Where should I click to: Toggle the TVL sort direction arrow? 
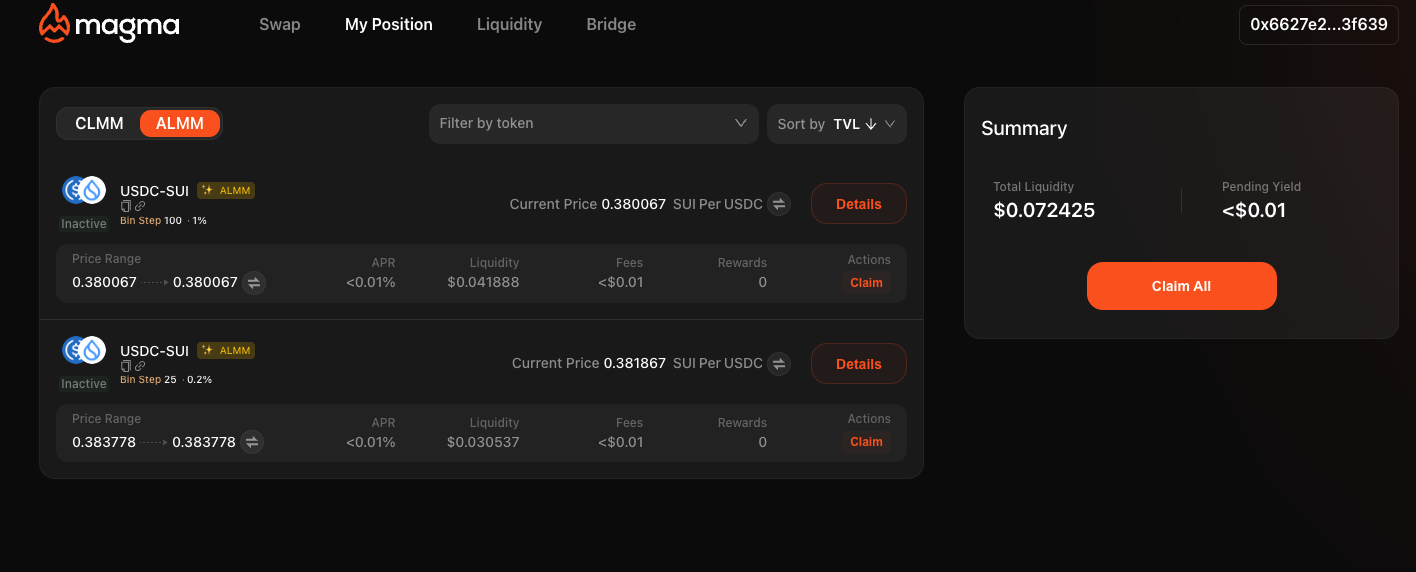[871, 124]
